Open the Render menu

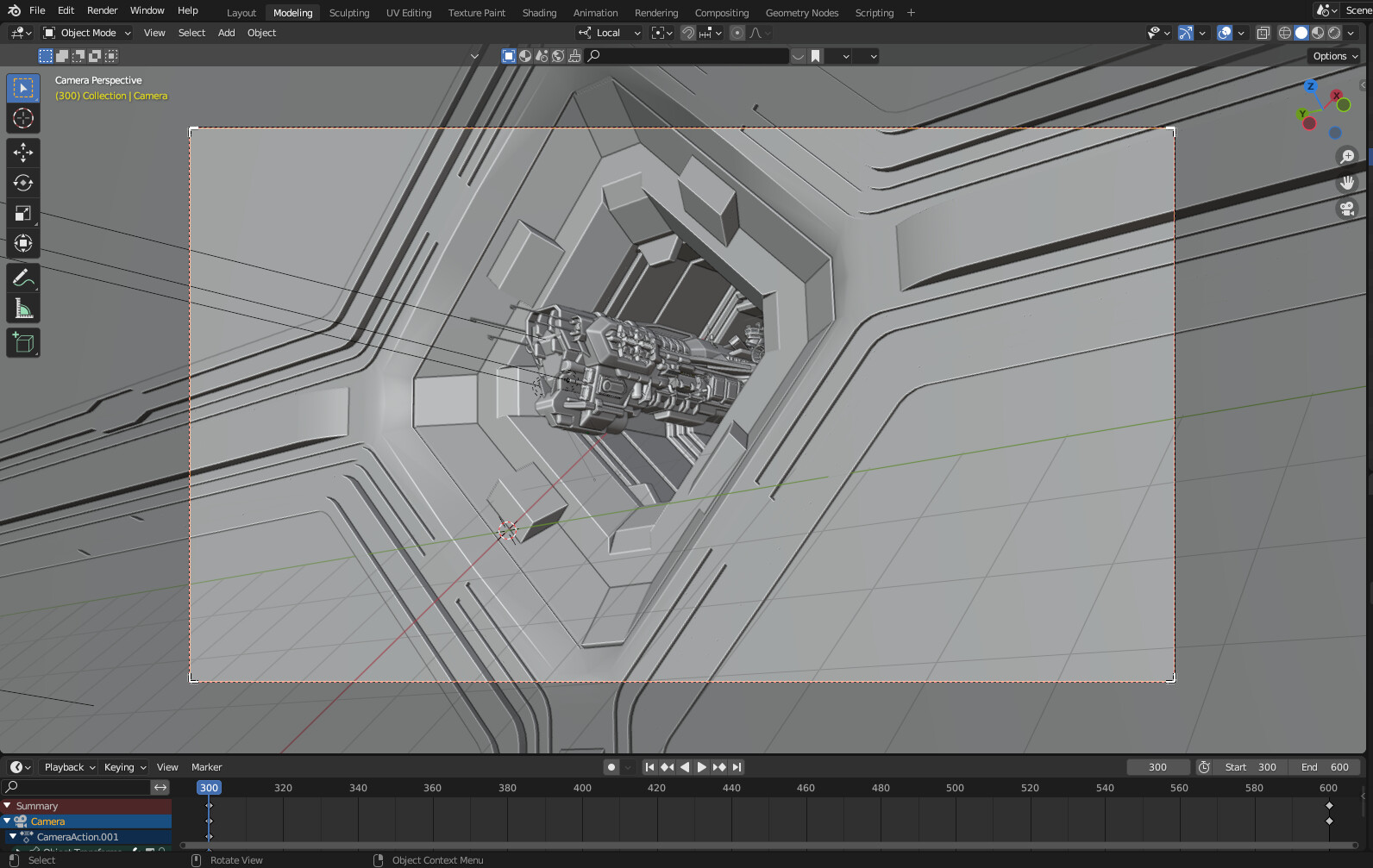102,10
